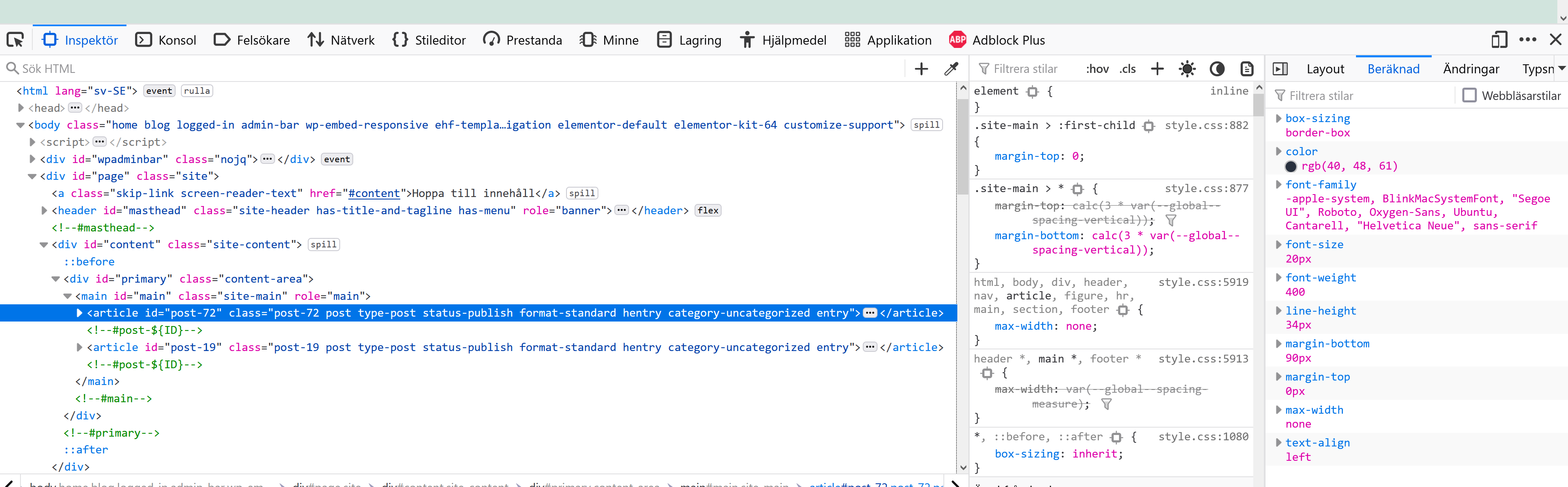Toggle the sidebar pane collapse icon
The image size is (1568, 487).
(x=1280, y=69)
